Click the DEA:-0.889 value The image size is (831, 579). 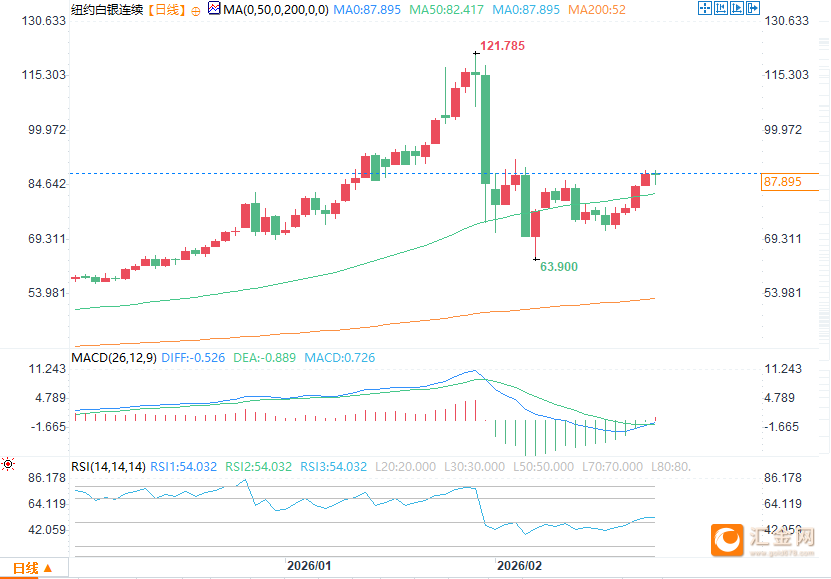(264, 358)
